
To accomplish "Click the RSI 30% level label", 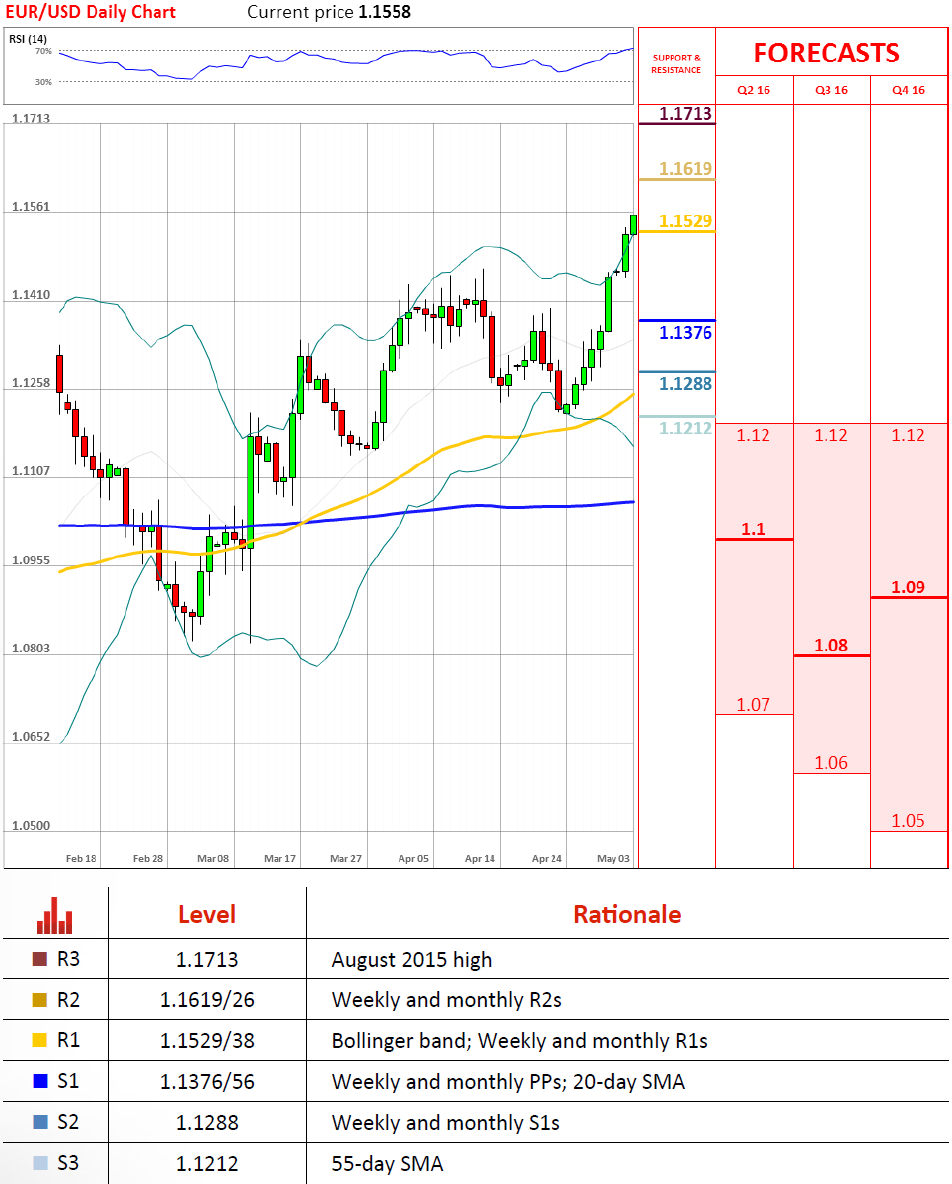I will (x=43, y=82).
